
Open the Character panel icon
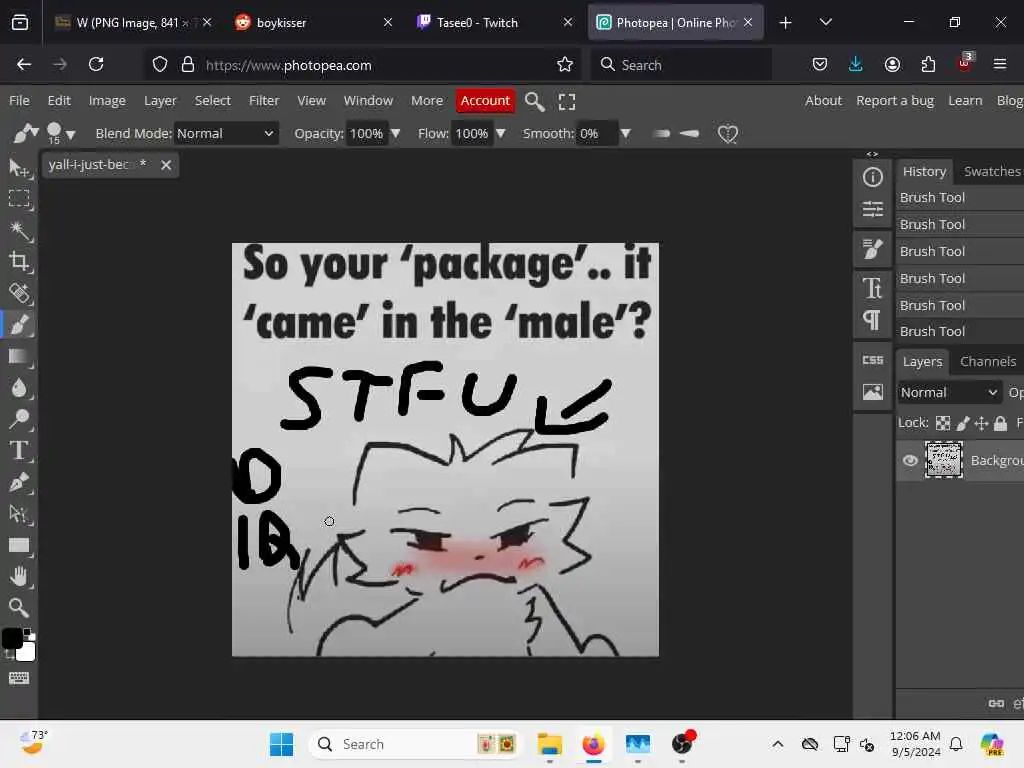tap(872, 288)
